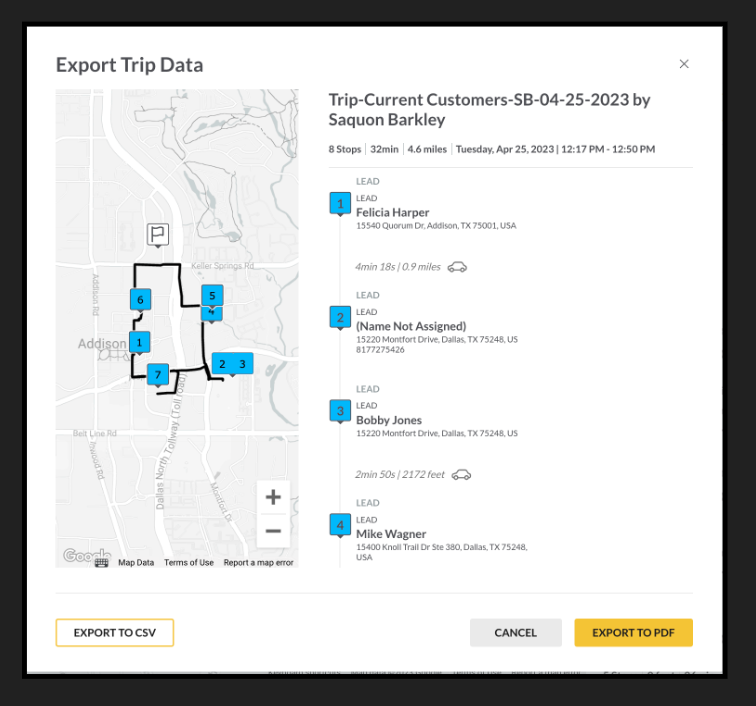Open the Terms of Use link
The width and height of the screenshot is (756, 706).
pos(189,563)
